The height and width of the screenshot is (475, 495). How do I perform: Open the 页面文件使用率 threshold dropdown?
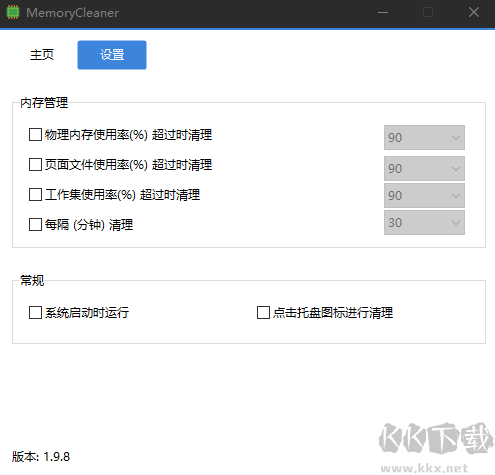pyautogui.click(x=424, y=168)
